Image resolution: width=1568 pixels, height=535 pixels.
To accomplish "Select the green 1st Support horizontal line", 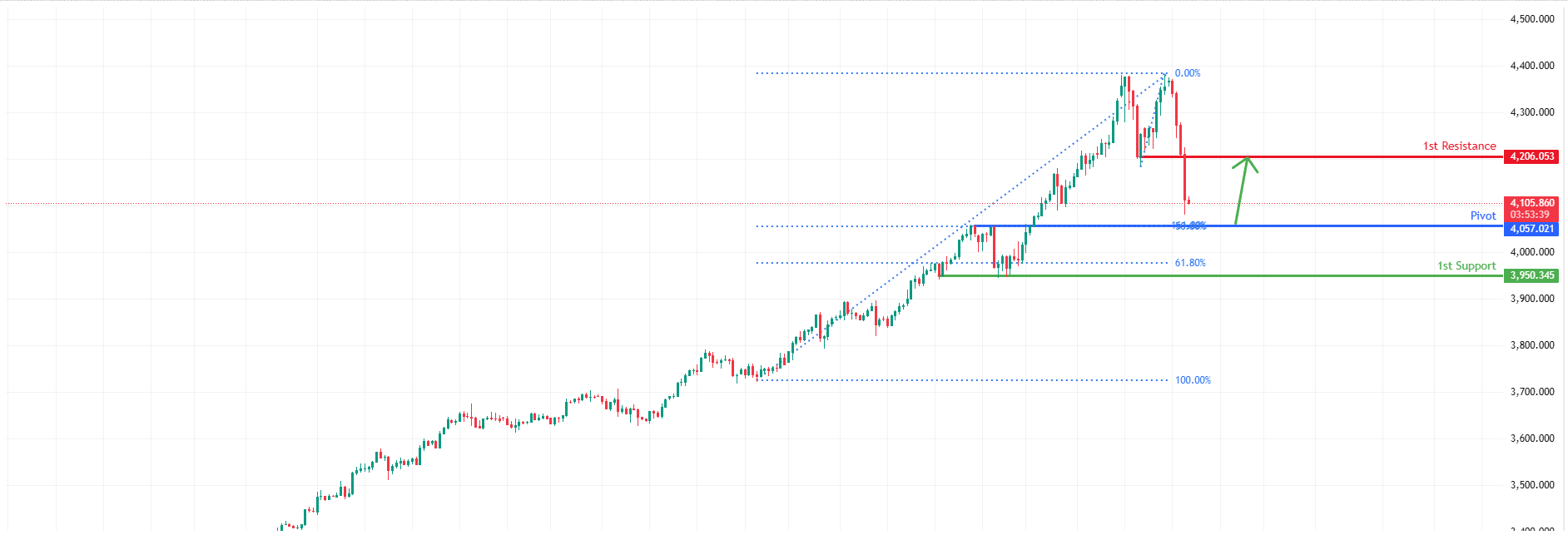I will click(1248, 275).
